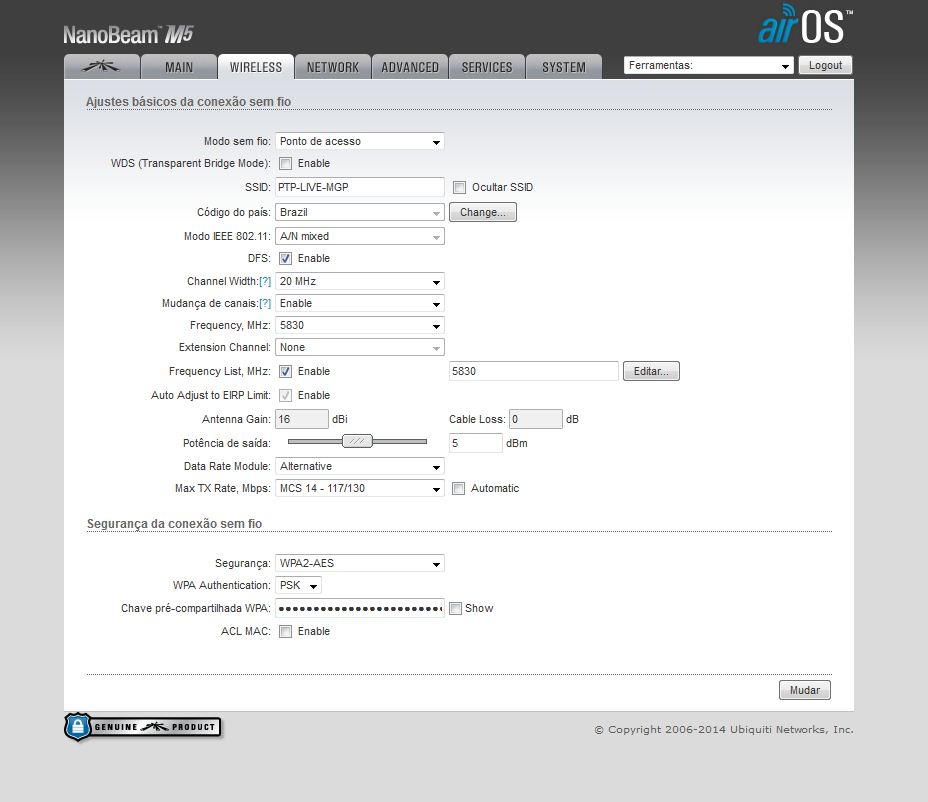The height and width of the screenshot is (802, 928).
Task: Click the airOS logo
Action: pos(805,25)
